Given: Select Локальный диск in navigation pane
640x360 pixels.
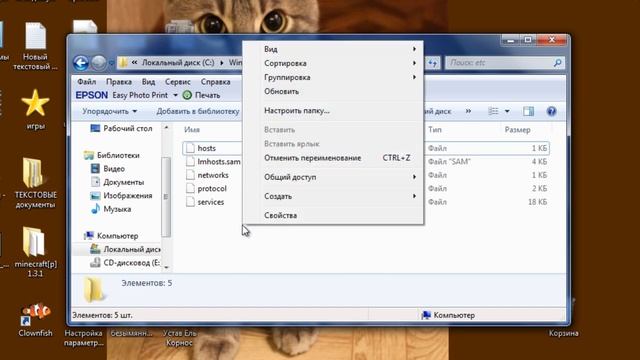Looking at the screenshot, I should point(131,249).
